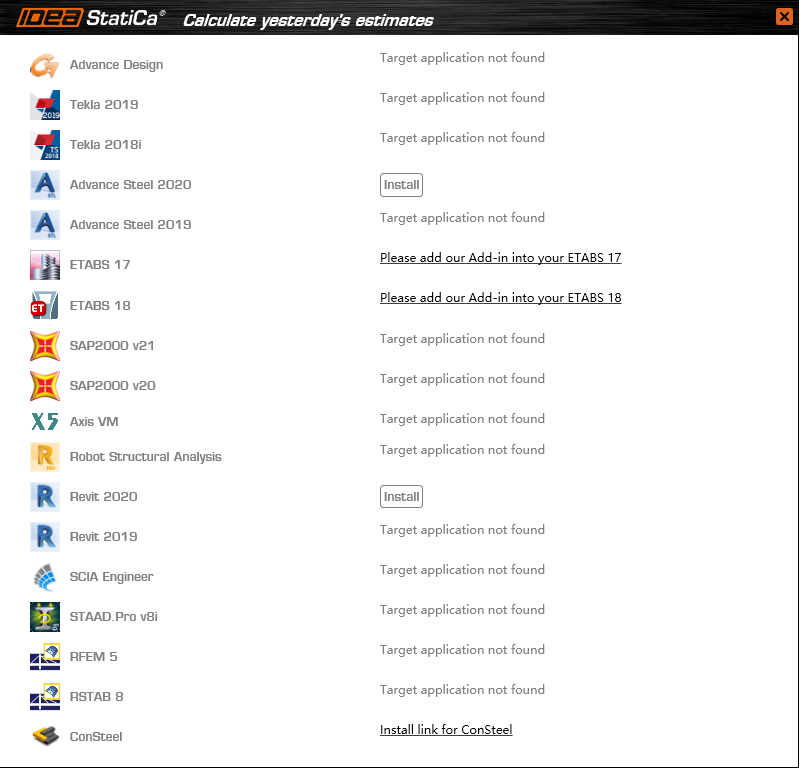Click the ConSteel icon
This screenshot has height=768, width=800.
(45, 736)
